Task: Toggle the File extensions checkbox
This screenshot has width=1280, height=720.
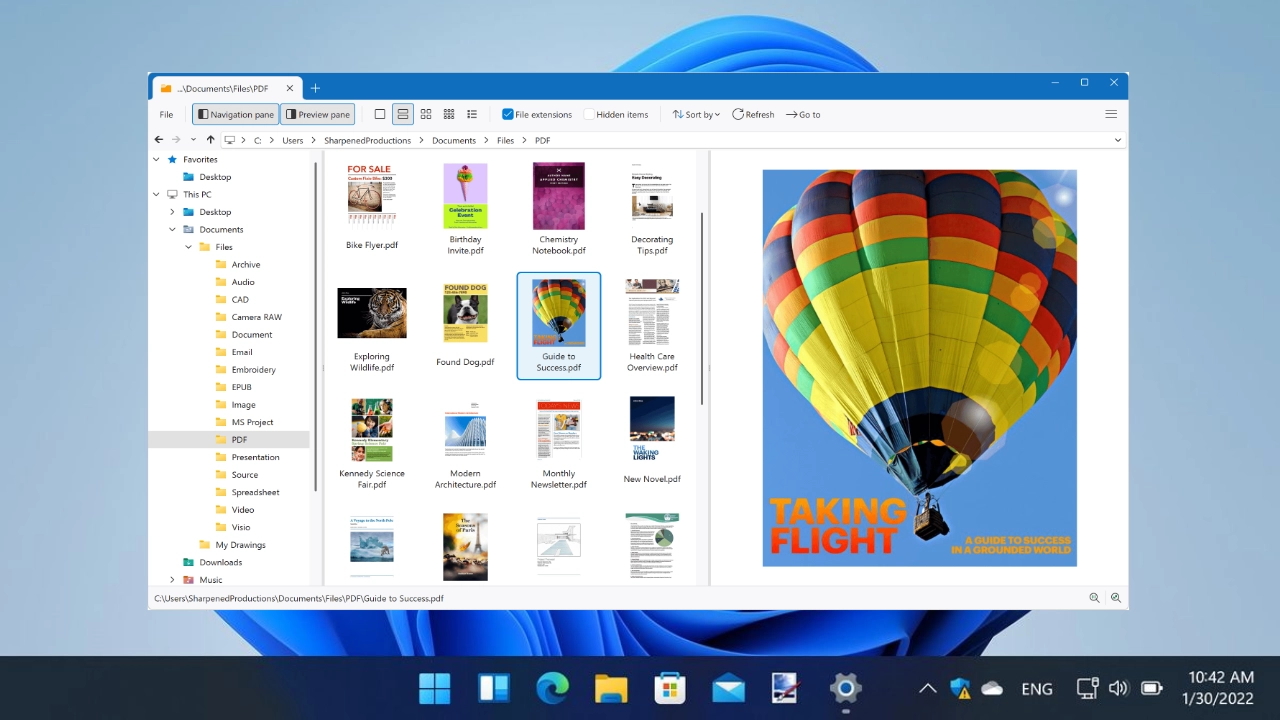Action: pos(508,114)
